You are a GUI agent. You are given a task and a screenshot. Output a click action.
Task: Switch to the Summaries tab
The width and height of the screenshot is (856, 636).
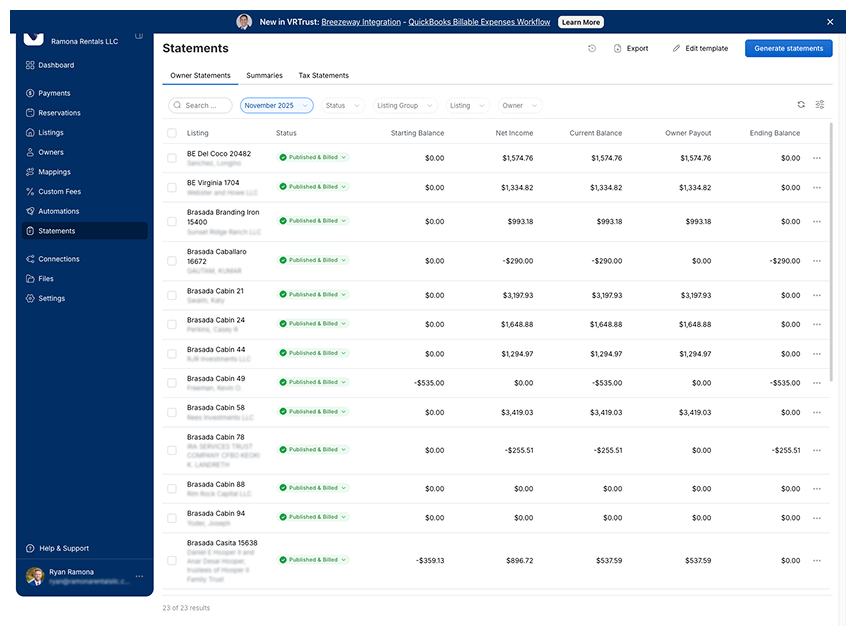(264, 76)
